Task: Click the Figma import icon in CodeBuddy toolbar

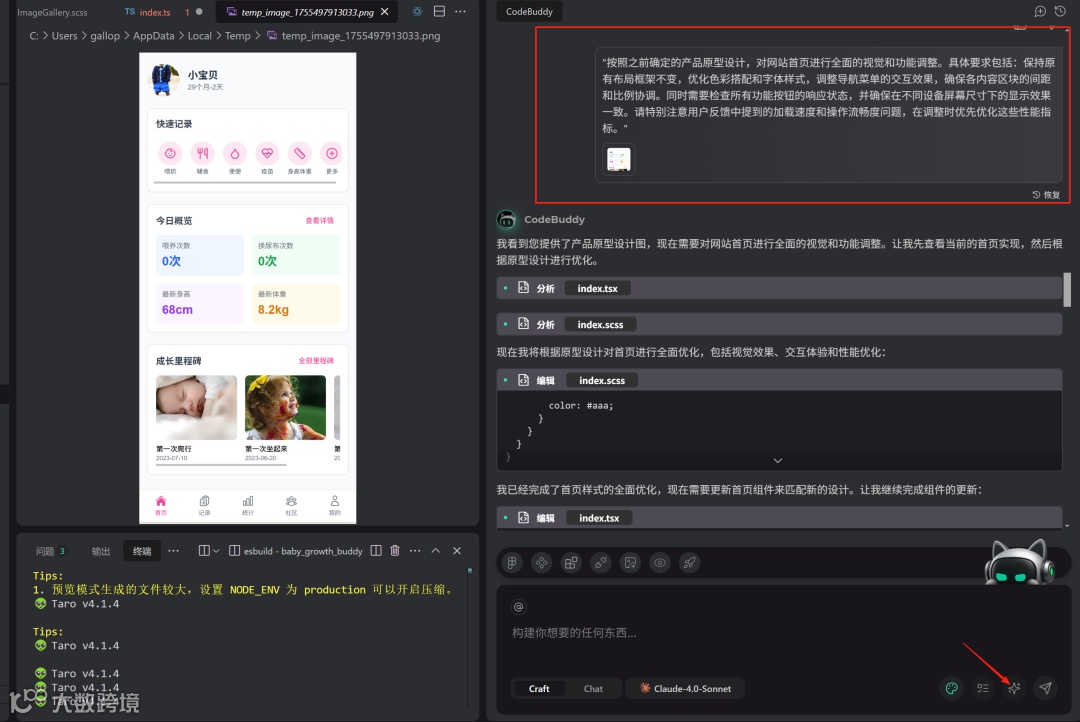Action: pyautogui.click(x=512, y=563)
